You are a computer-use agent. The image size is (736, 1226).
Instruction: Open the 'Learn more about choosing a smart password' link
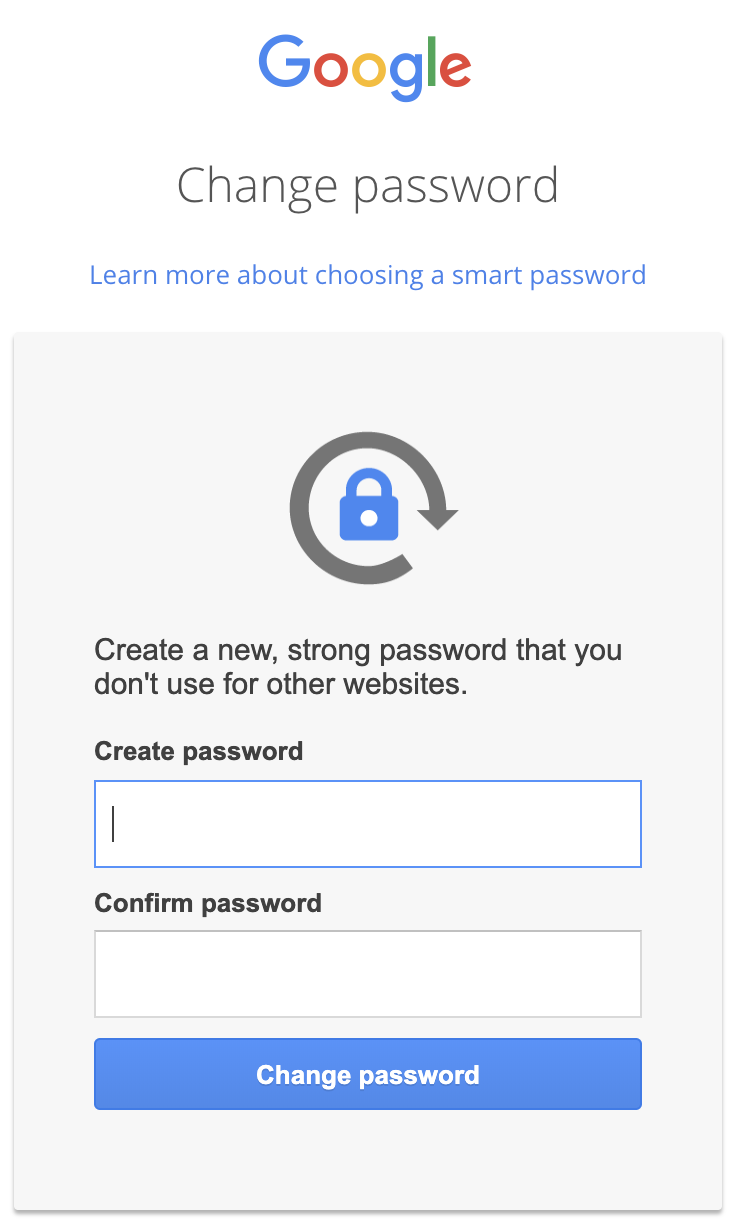point(368,275)
